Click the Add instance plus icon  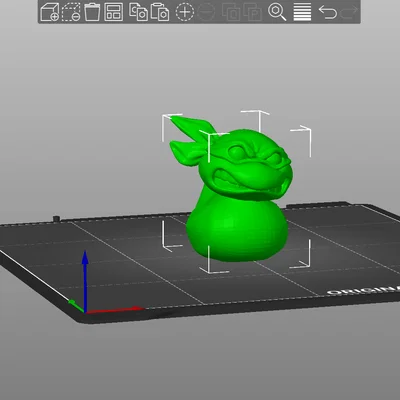click(185, 12)
